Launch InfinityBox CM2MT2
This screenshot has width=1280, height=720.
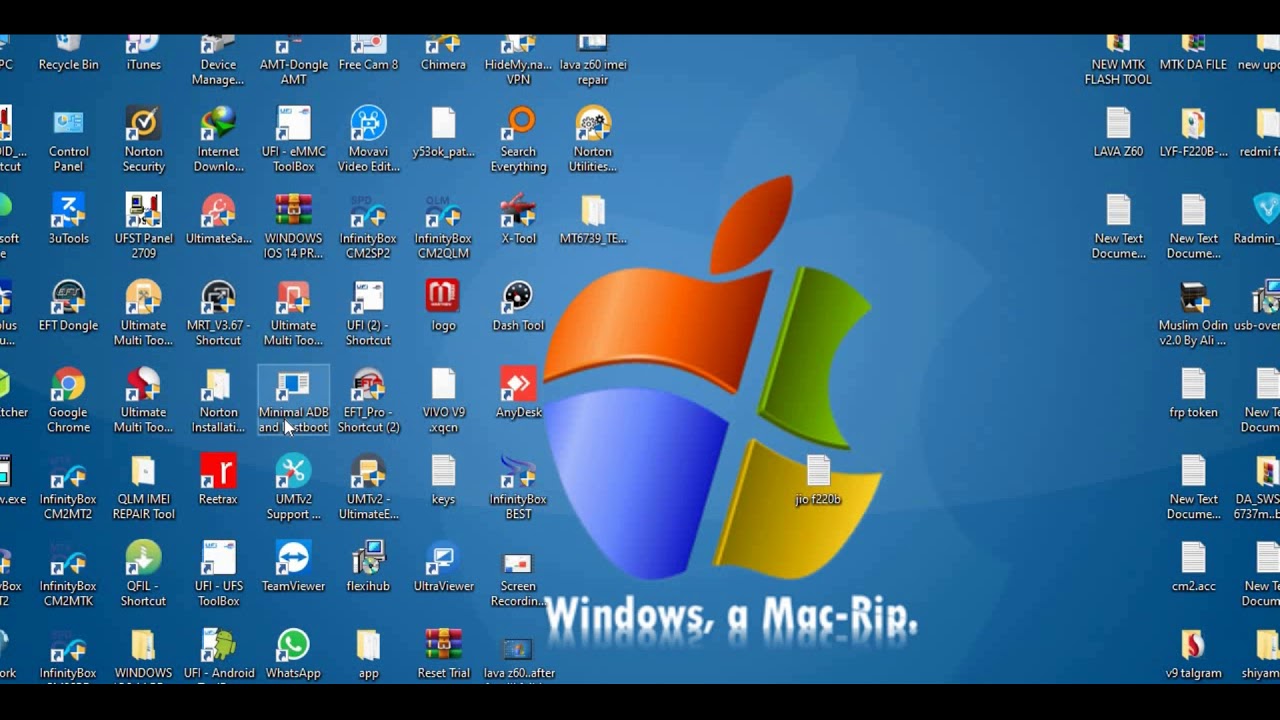coord(68,488)
